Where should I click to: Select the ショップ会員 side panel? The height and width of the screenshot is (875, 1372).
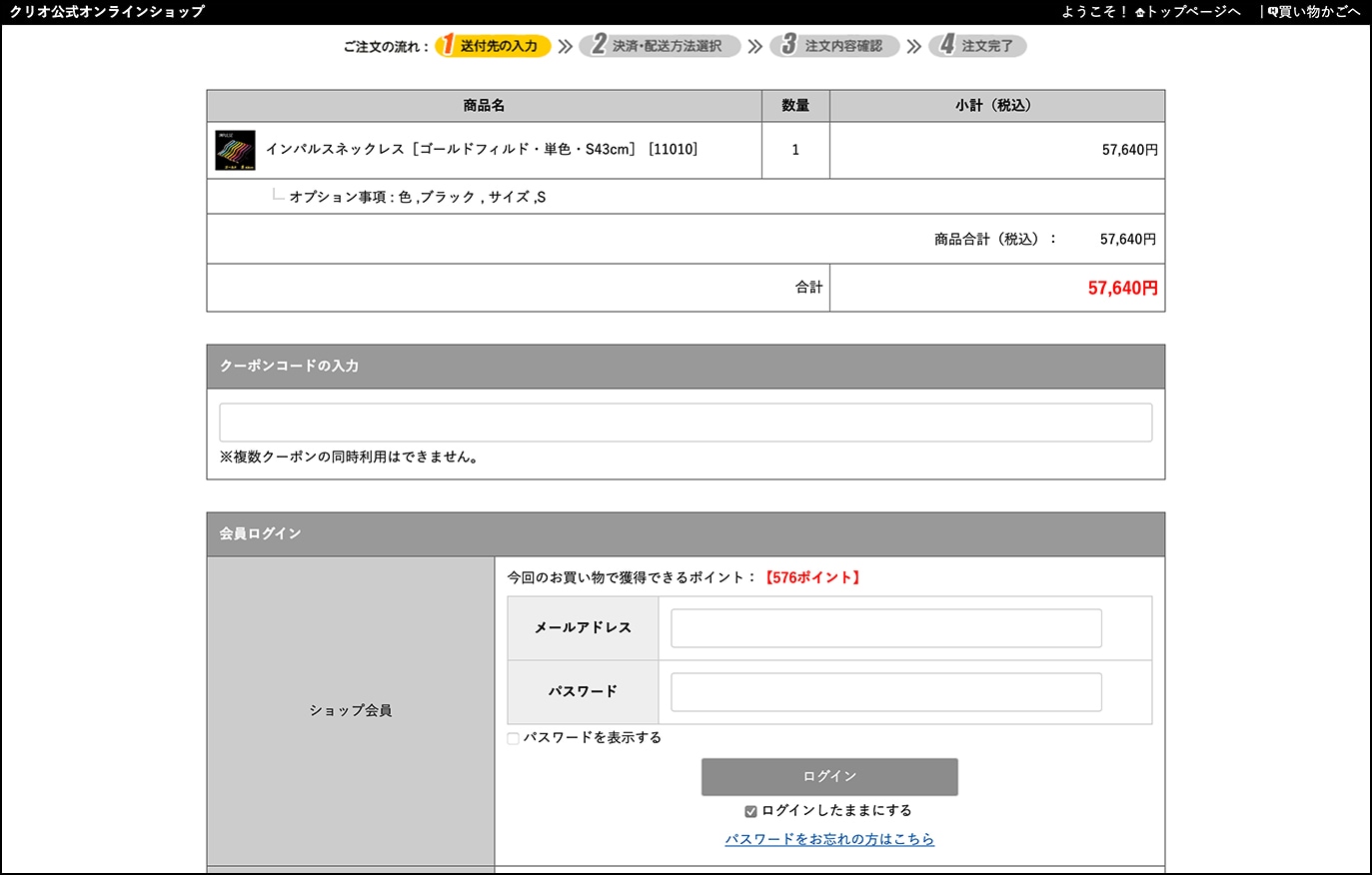351,710
